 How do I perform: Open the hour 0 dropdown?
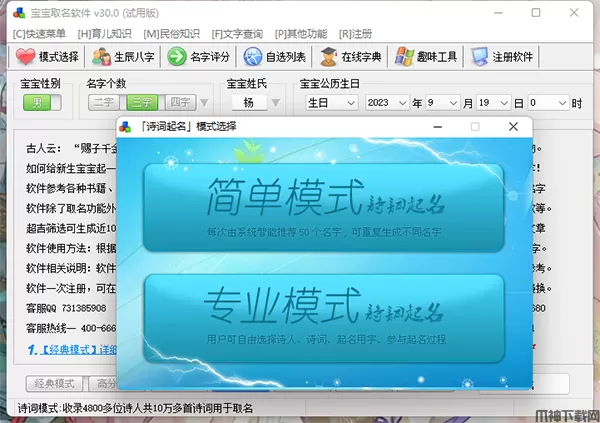click(548, 103)
